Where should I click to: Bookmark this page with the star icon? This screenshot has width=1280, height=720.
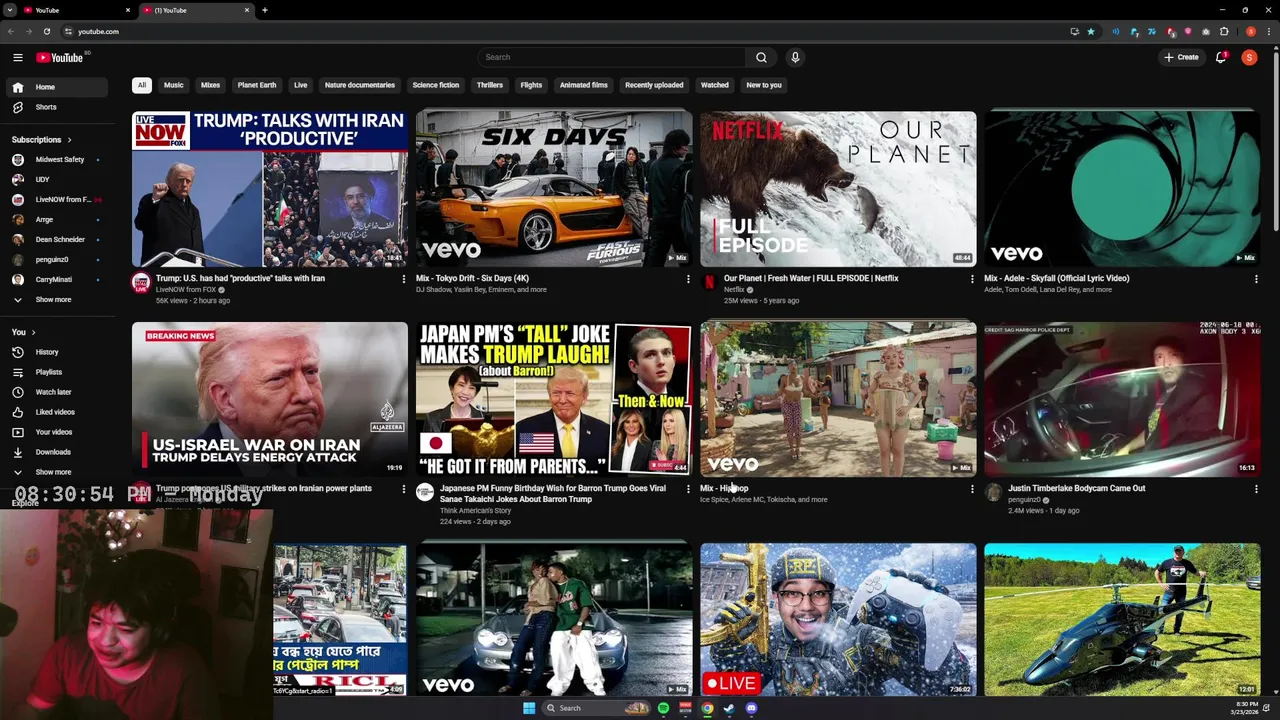click(x=1090, y=31)
